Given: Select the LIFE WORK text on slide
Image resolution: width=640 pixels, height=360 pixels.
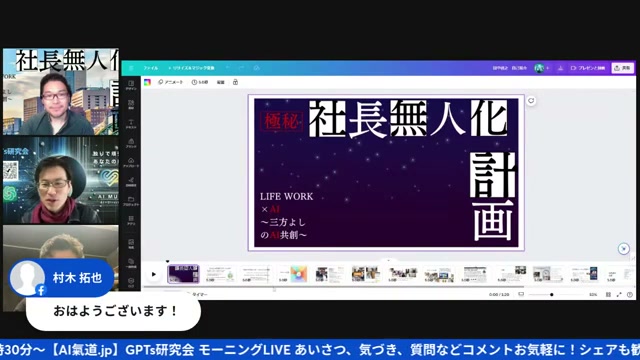Looking at the screenshot, I should tap(287, 196).
